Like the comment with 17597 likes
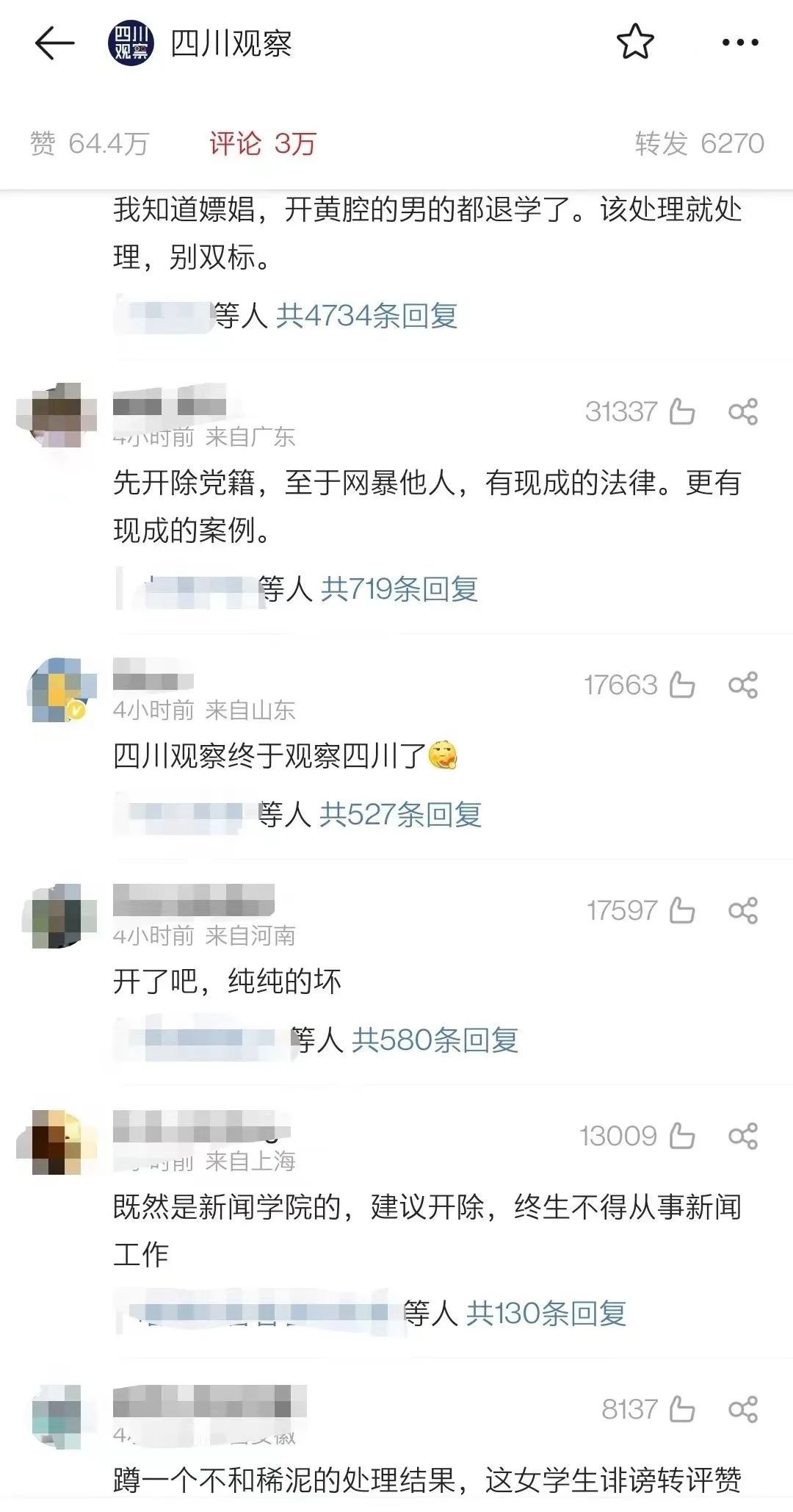The height and width of the screenshot is (1512, 793). click(x=682, y=910)
